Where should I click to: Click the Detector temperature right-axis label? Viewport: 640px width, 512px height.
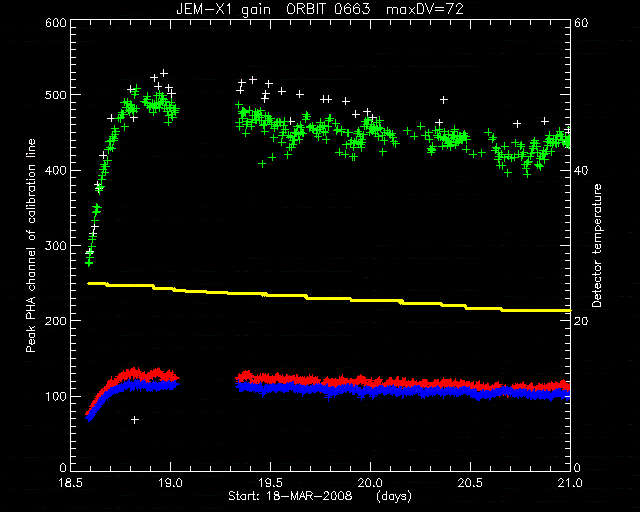(x=597, y=245)
